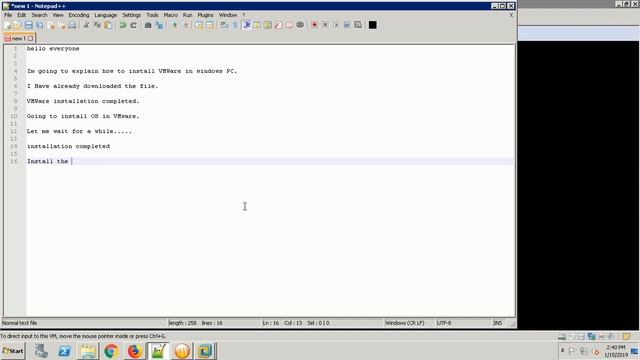640x360 pixels.
Task: Click the UTF-8 encoding status entry
Action: tap(444, 323)
